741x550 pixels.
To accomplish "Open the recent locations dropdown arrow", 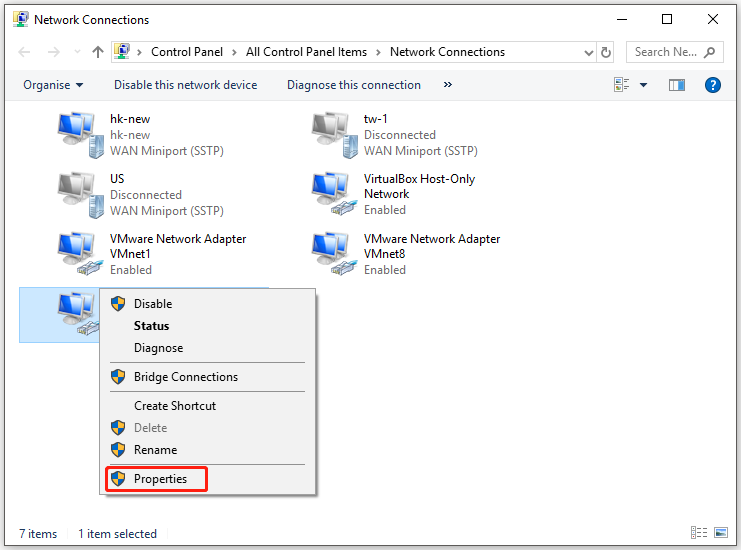I will (x=78, y=52).
